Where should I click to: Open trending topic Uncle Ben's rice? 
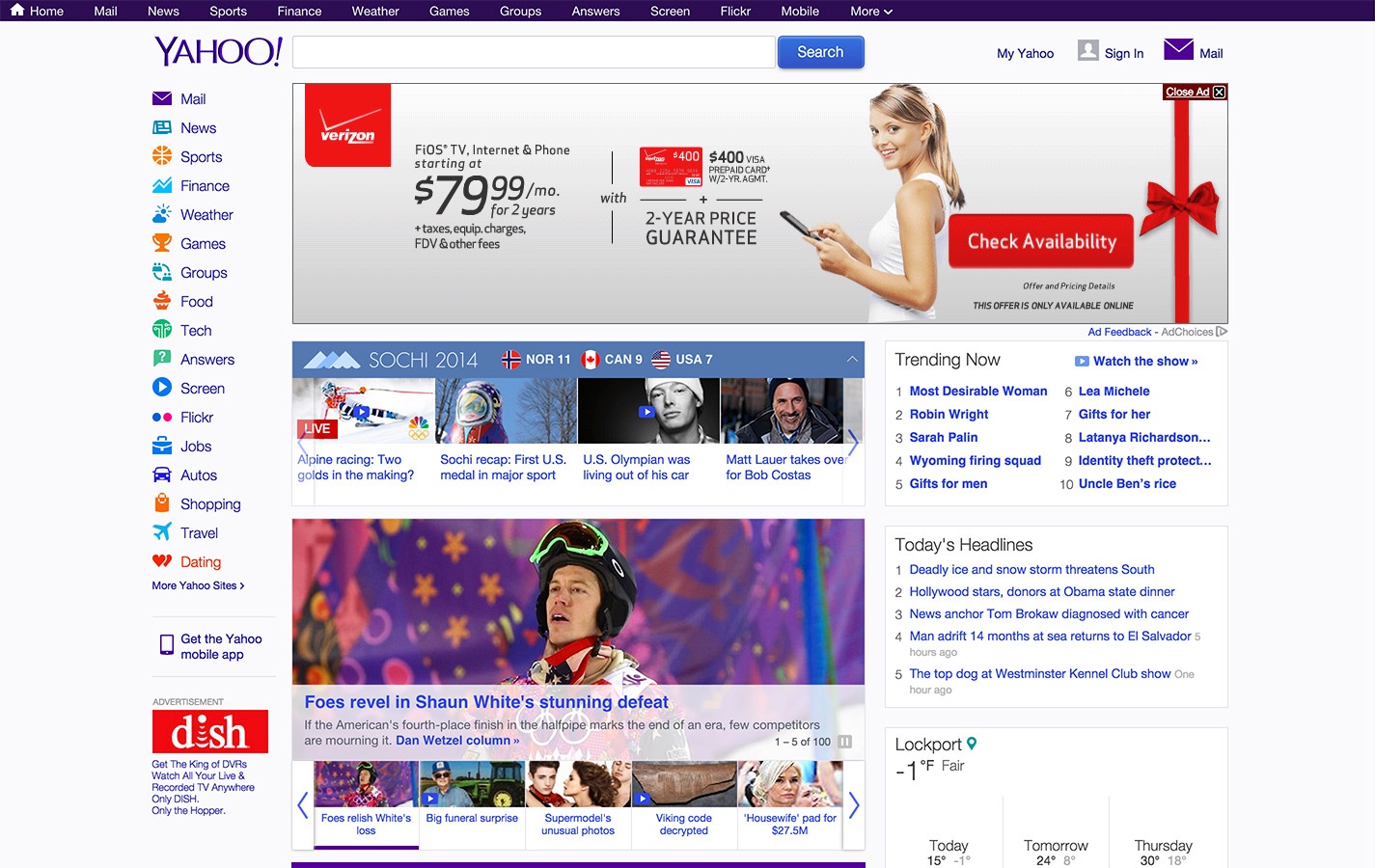click(x=1127, y=483)
